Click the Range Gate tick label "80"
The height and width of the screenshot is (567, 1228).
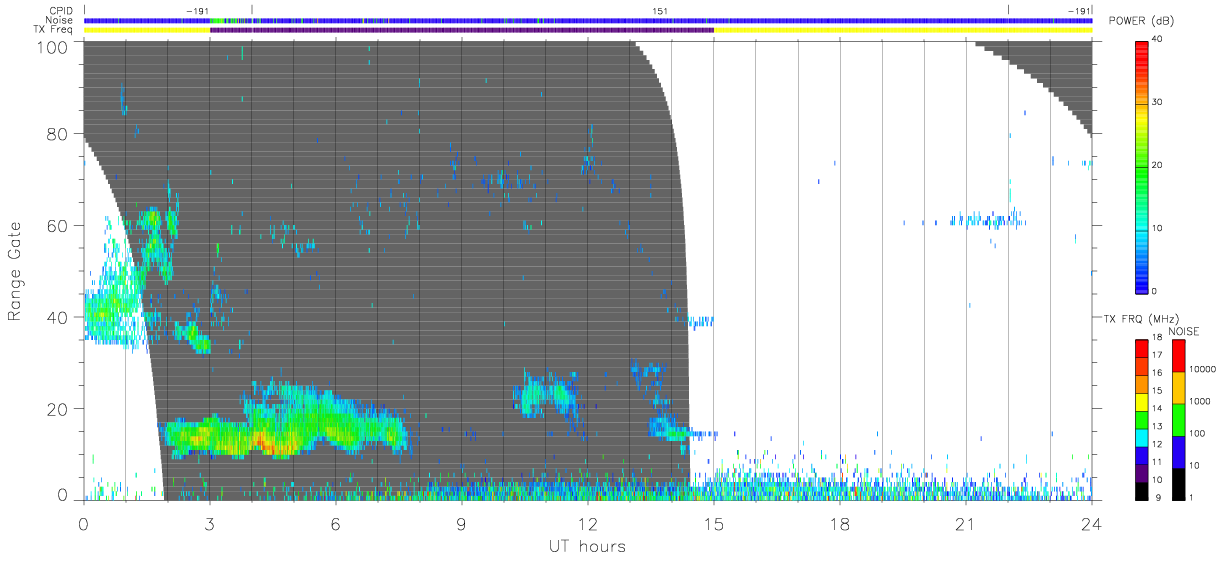click(58, 134)
